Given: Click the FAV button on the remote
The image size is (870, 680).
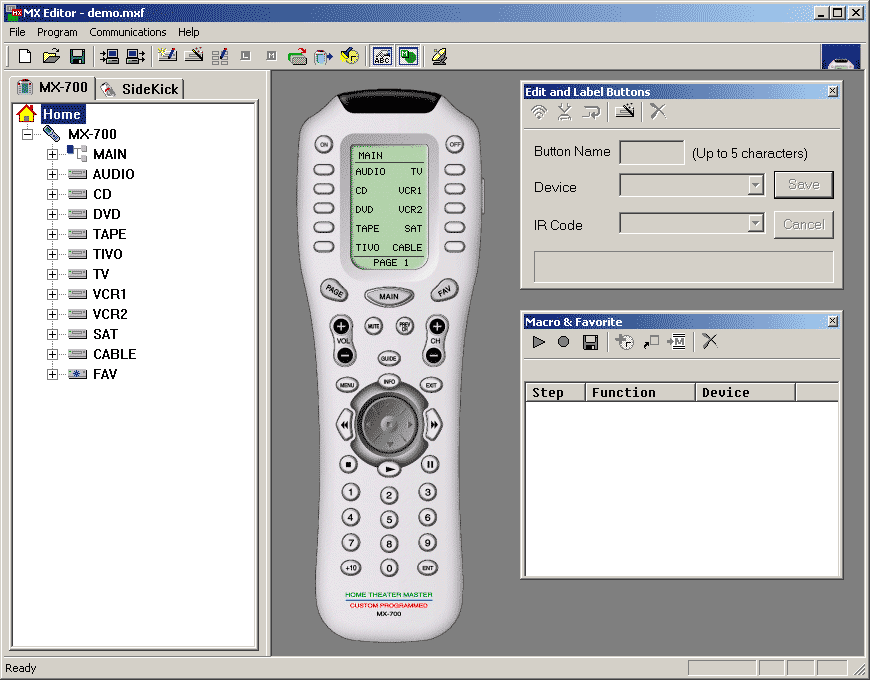Looking at the screenshot, I should [x=444, y=290].
